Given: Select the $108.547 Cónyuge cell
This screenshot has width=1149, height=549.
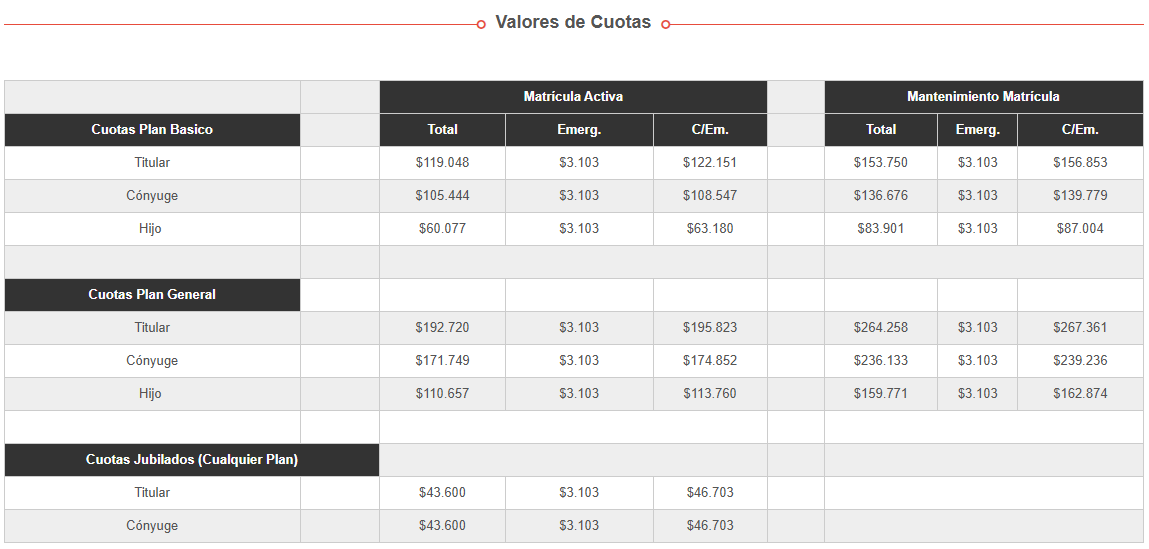Looking at the screenshot, I should (x=709, y=196).
